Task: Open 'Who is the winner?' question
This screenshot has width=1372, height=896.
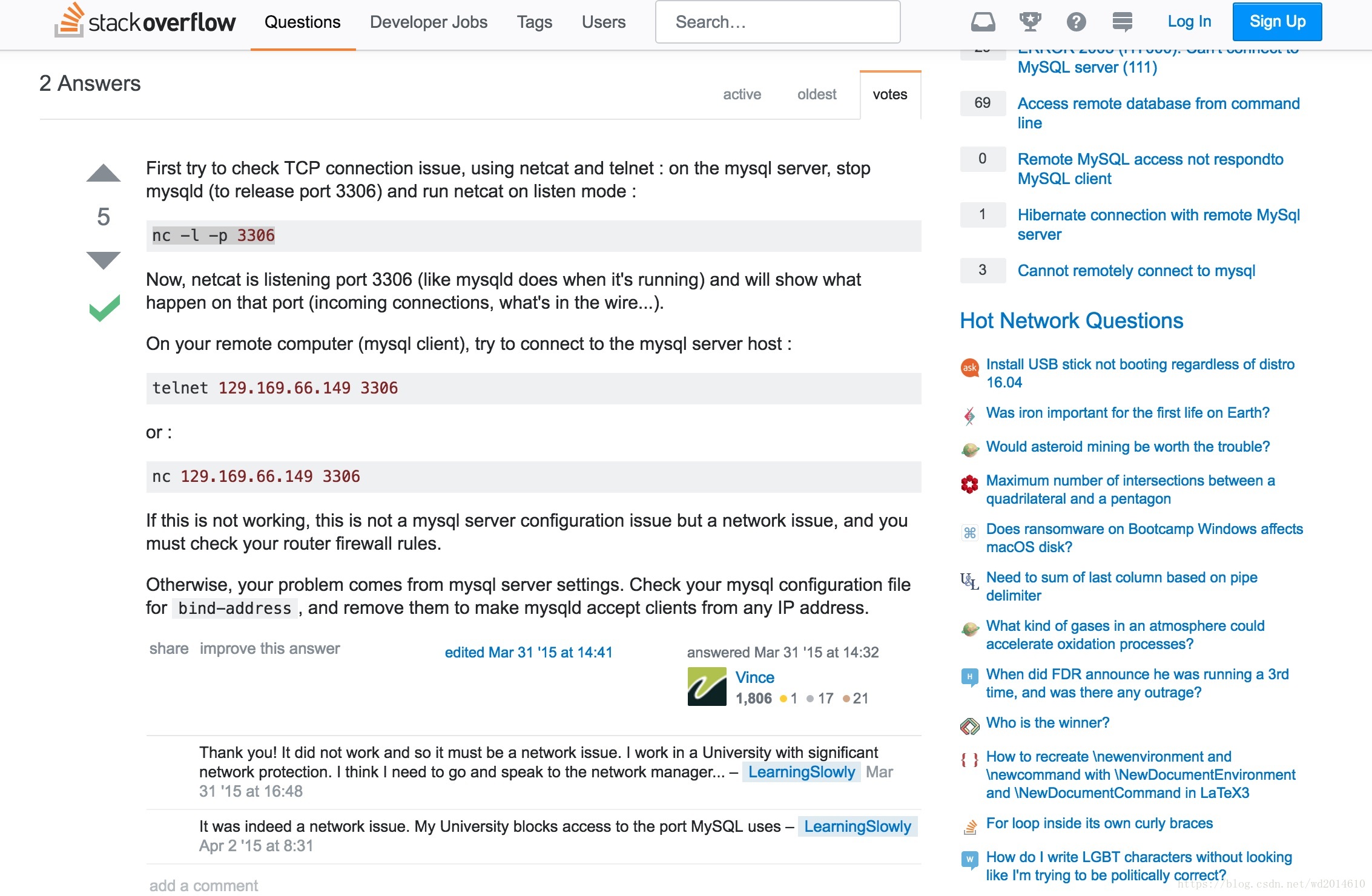Action: click(x=1047, y=723)
